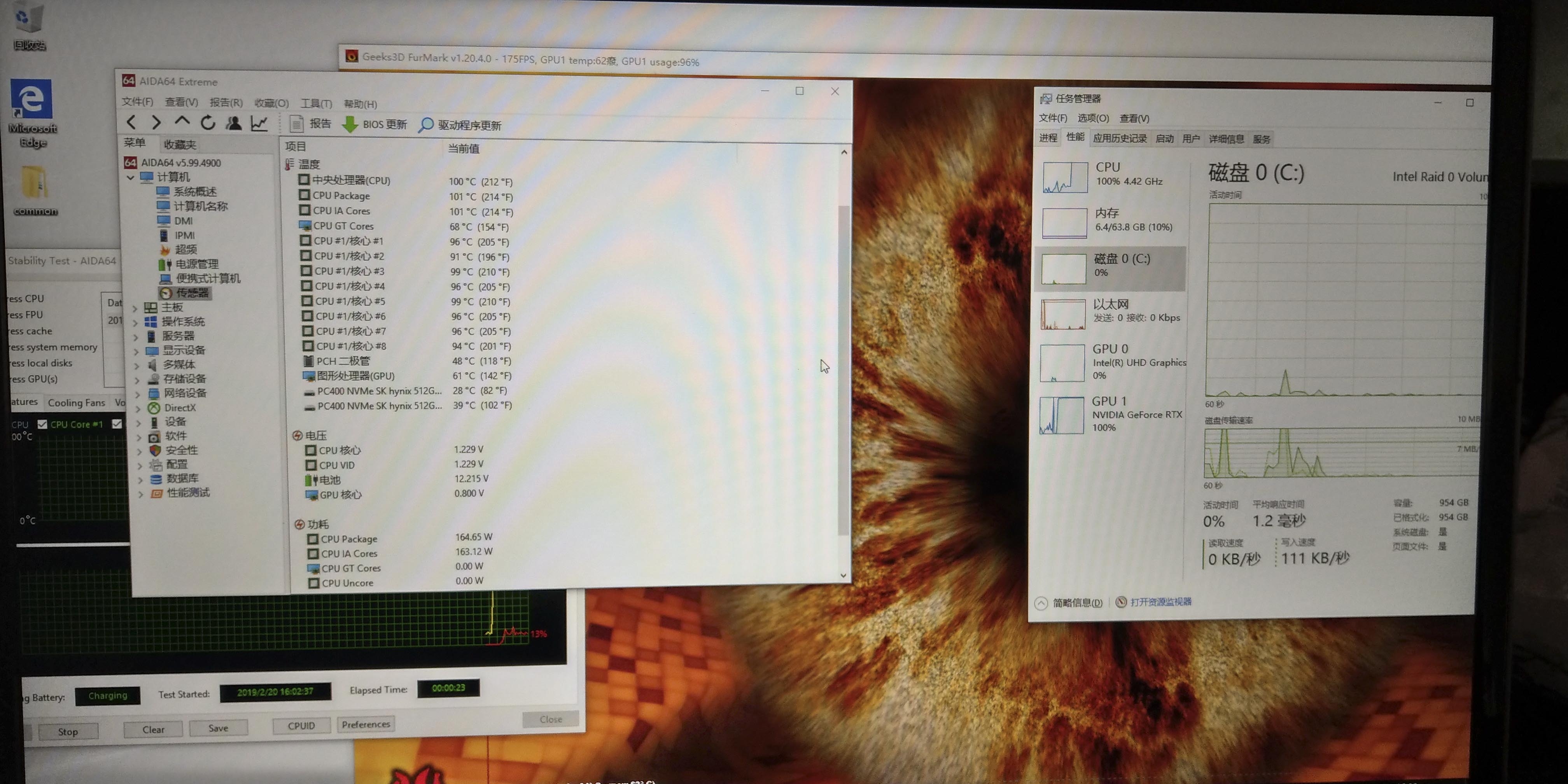Viewport: 1568px width, 784px height.
Task: Open AIDA64 查看(V) menu
Action: pos(181,101)
